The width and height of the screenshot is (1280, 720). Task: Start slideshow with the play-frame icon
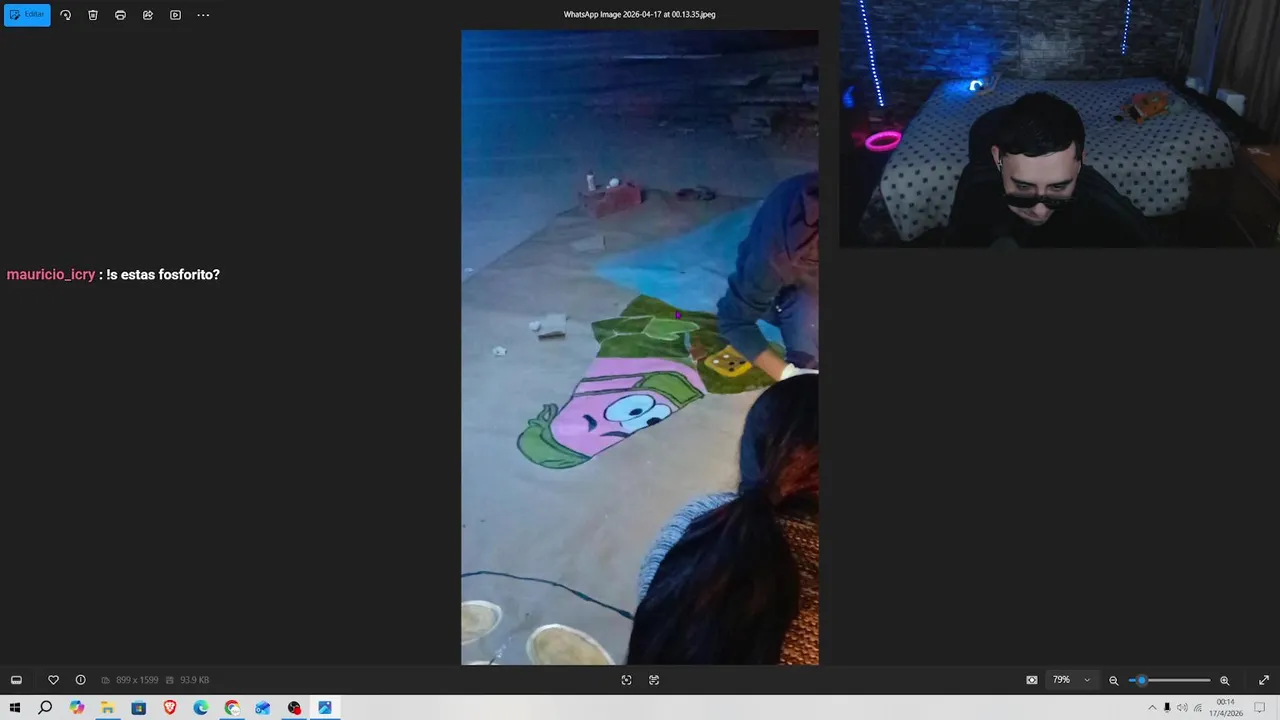coord(175,15)
